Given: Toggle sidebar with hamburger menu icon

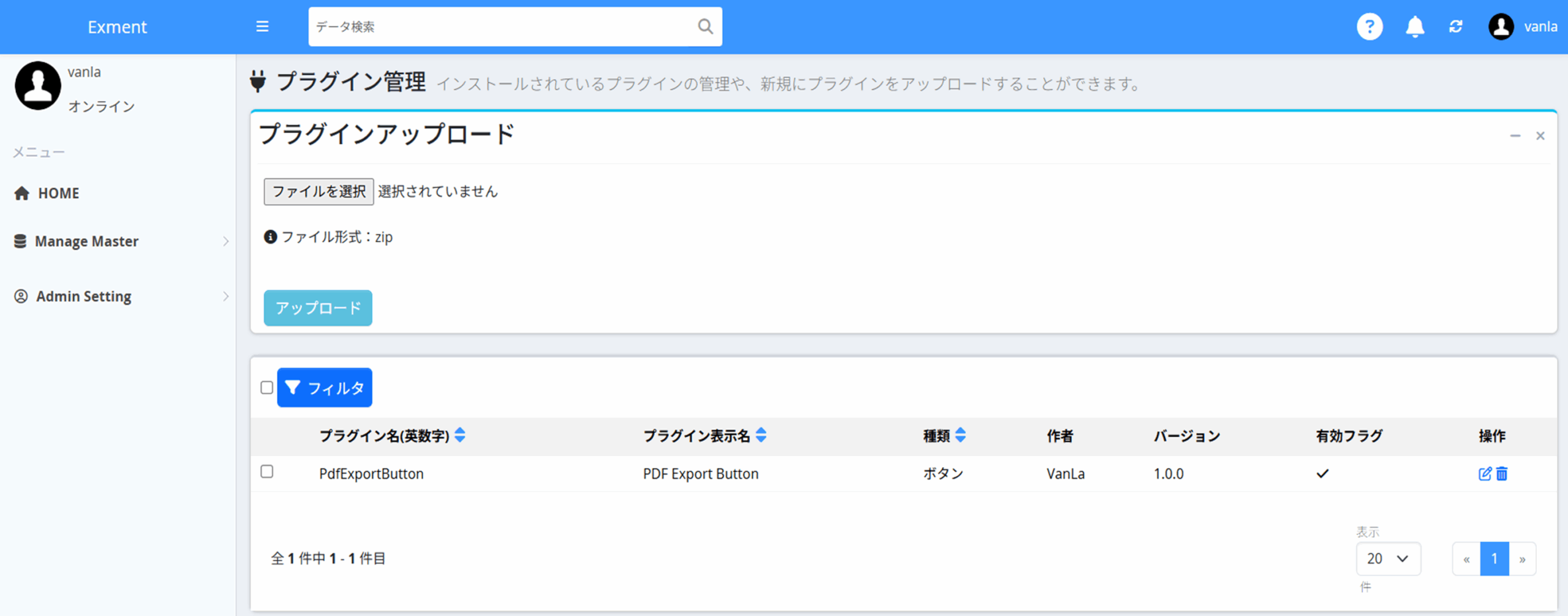Looking at the screenshot, I should (262, 26).
